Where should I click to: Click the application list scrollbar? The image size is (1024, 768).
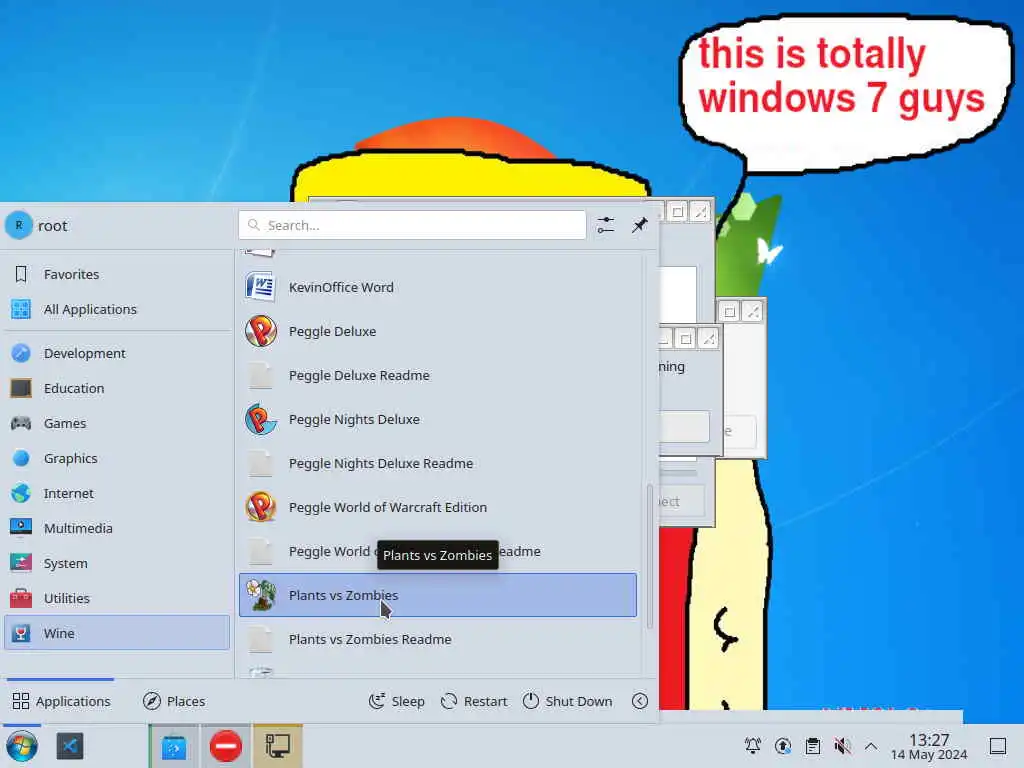(649, 556)
